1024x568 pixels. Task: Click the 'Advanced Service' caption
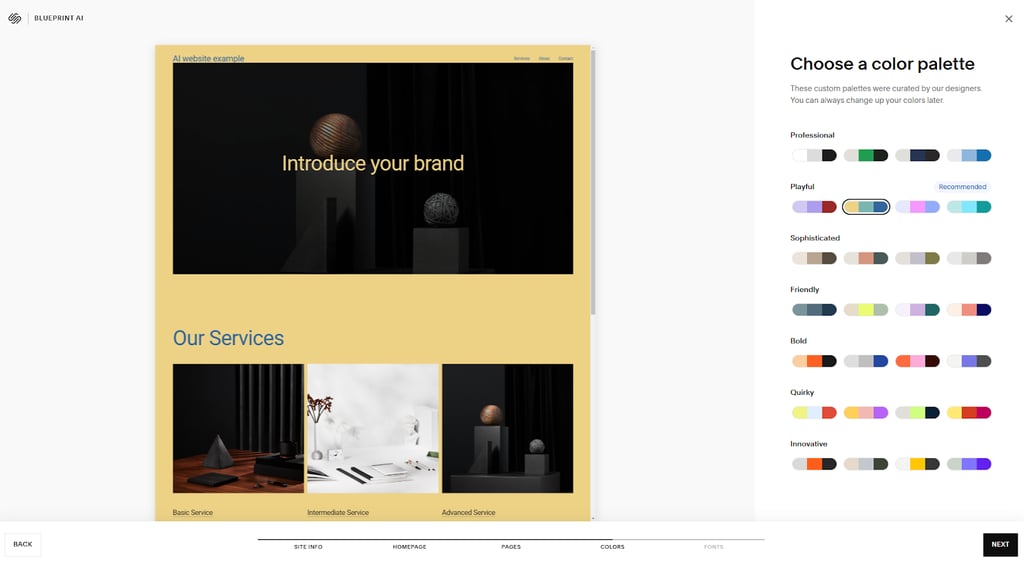[x=468, y=513]
